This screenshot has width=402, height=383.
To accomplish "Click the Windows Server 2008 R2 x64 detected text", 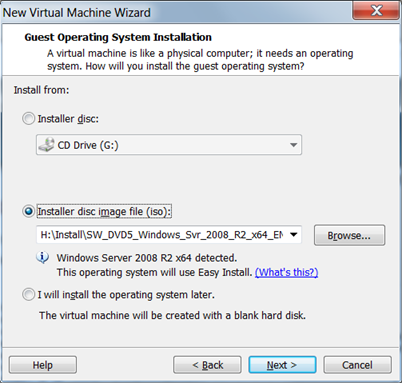I will [147, 258].
